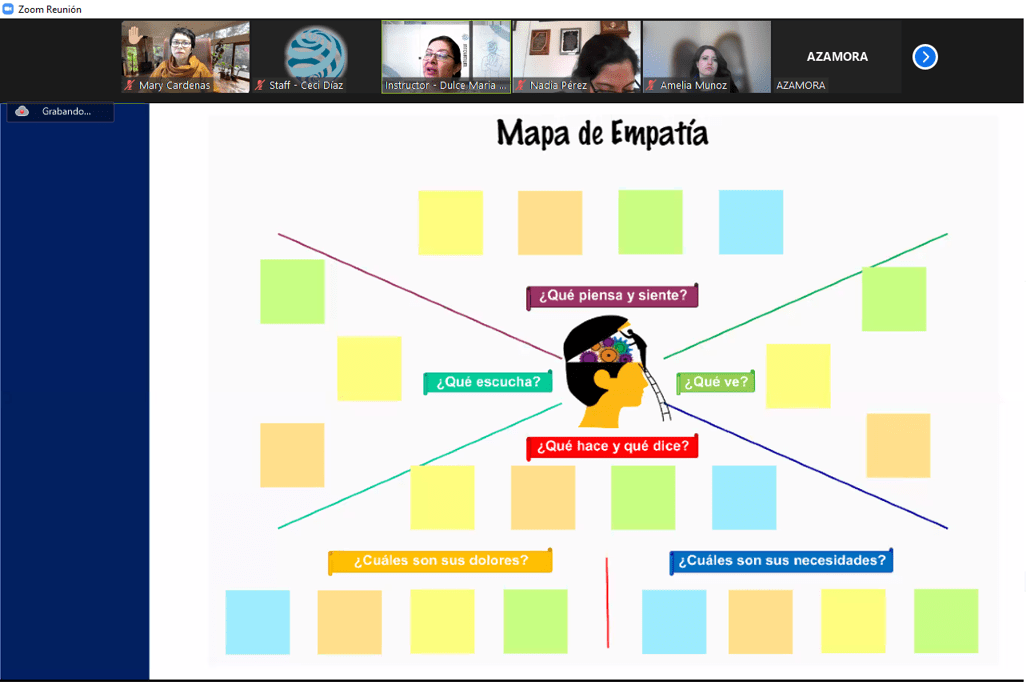The image size is (1026, 682).
Task: Click the '¿Qué hace y qué dice?' red label
Action: 612,447
